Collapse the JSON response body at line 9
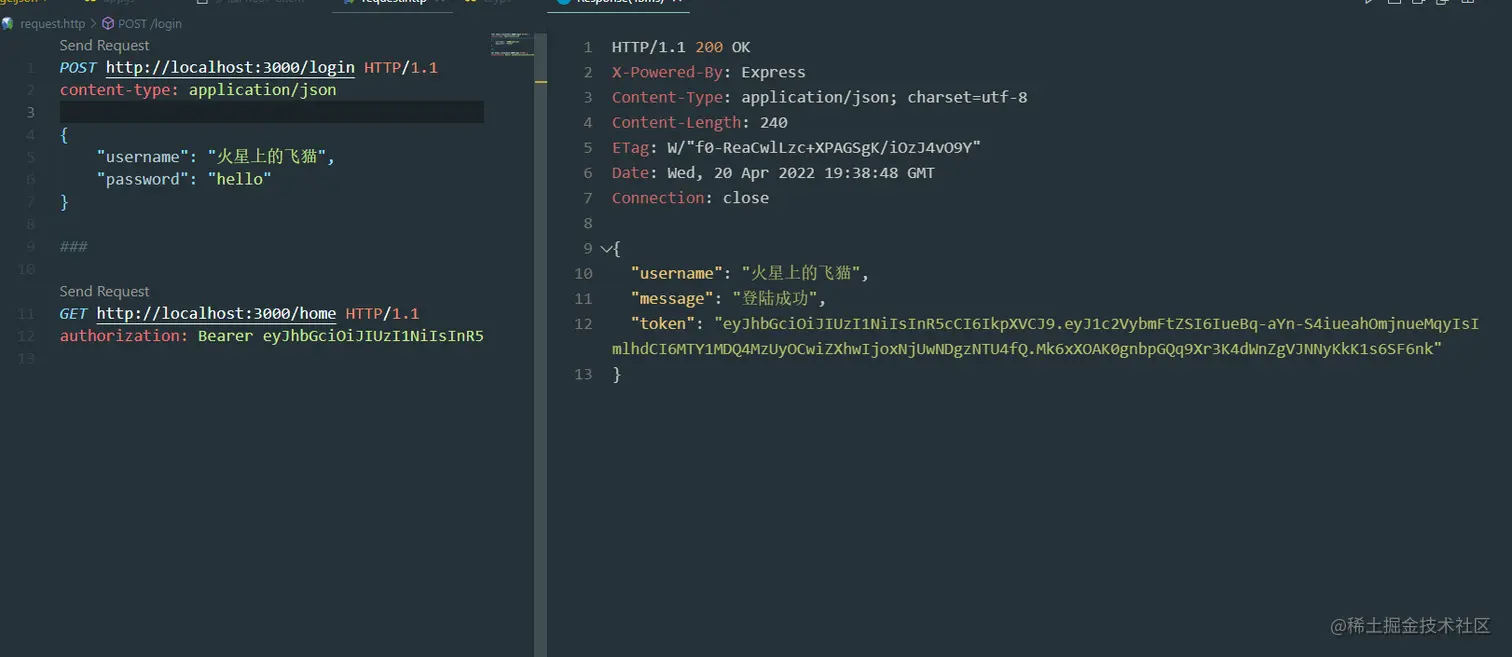This screenshot has height=657, width=1512. [605, 248]
